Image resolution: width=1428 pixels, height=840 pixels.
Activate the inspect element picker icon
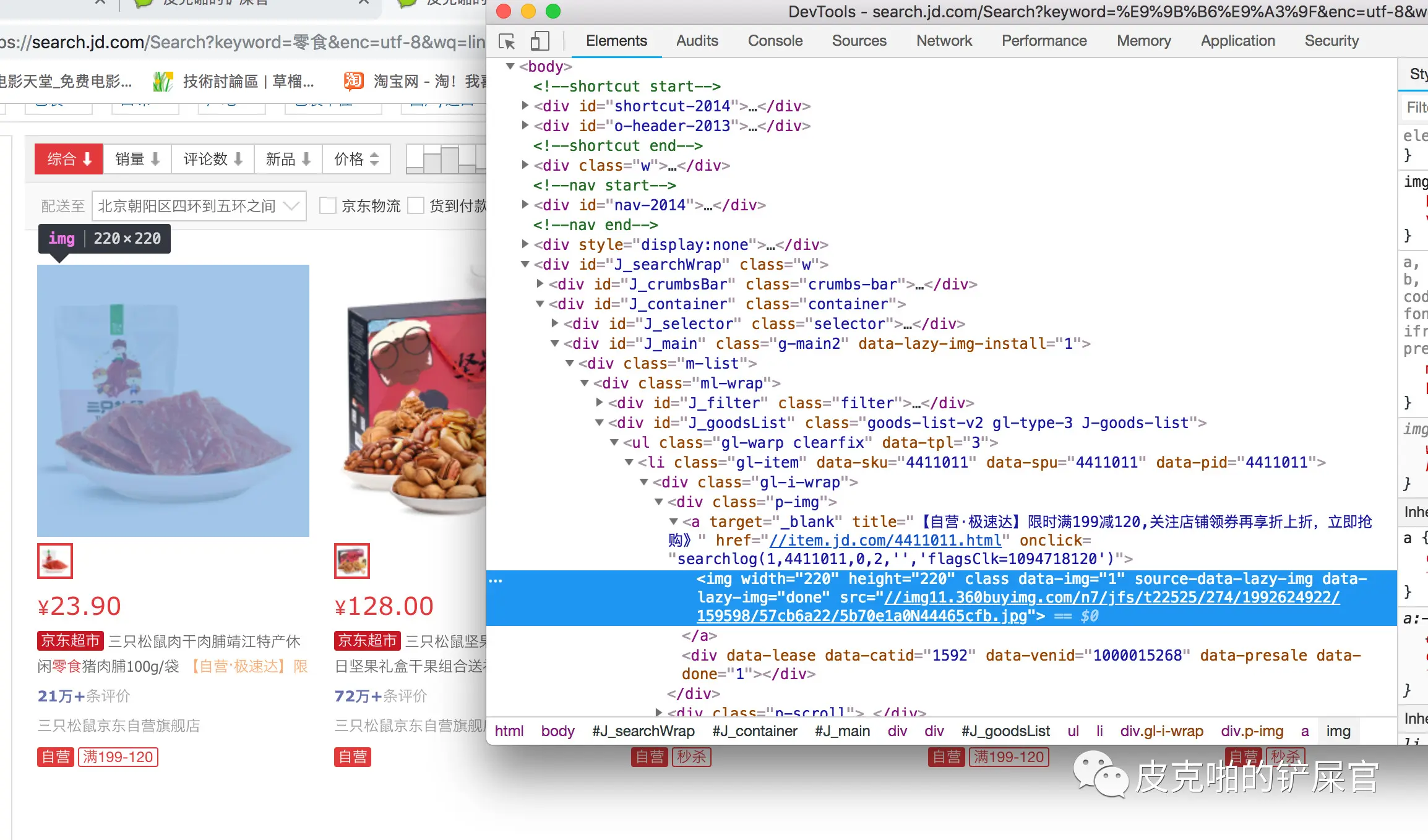507,41
